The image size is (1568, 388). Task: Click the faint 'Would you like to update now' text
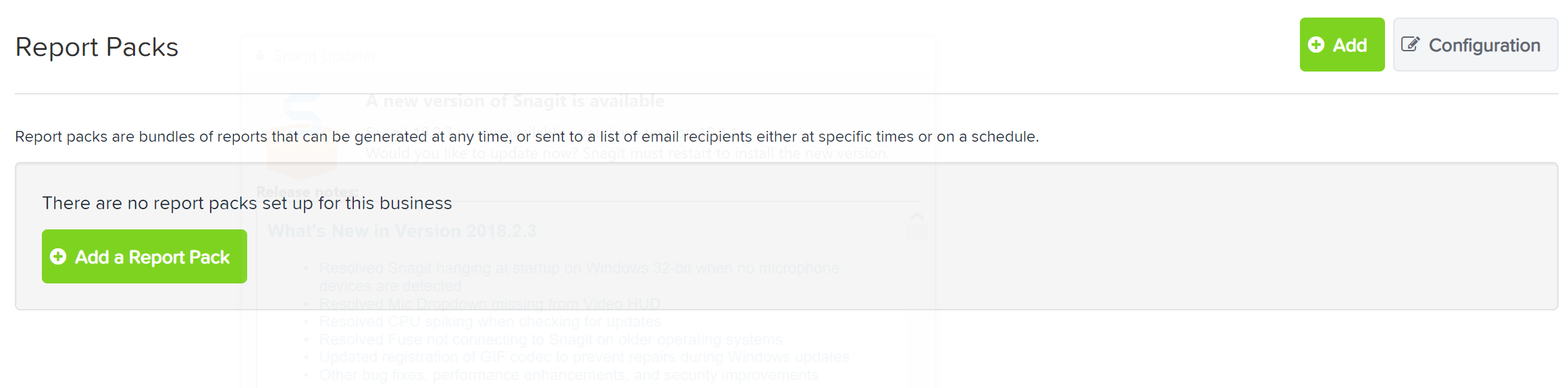click(628, 154)
